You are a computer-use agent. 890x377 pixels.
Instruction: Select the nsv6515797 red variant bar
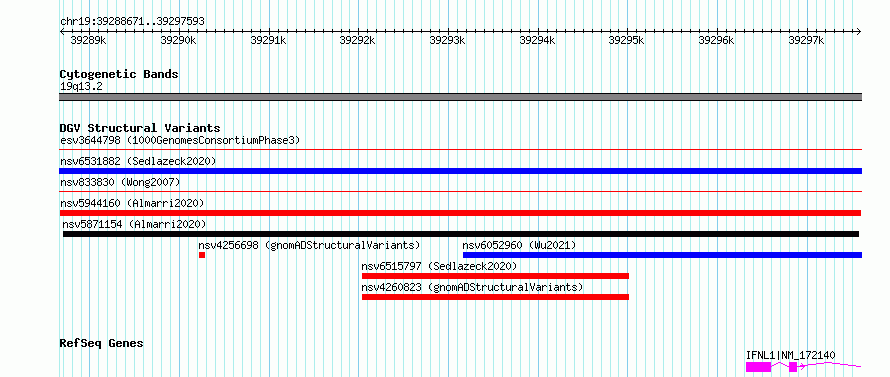pos(496,276)
